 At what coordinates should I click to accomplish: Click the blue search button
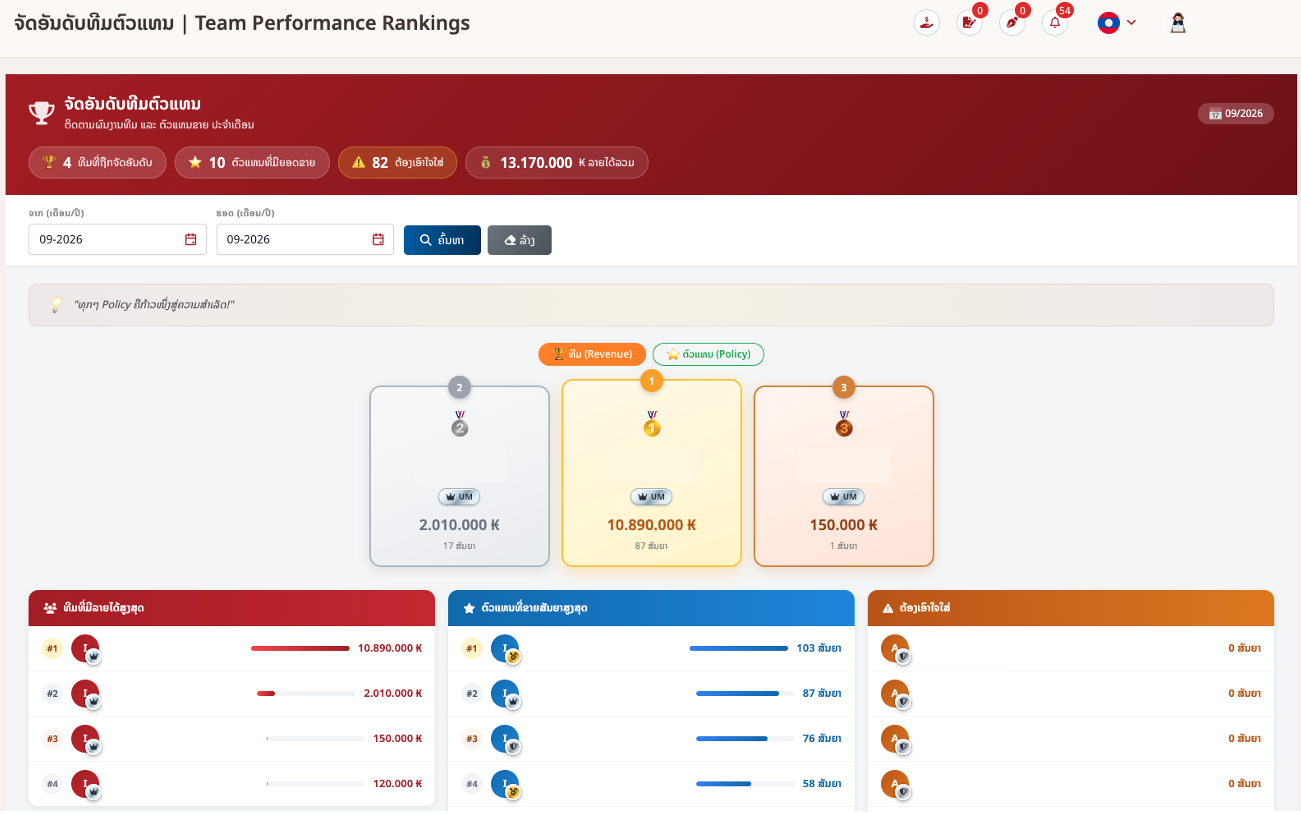(442, 240)
